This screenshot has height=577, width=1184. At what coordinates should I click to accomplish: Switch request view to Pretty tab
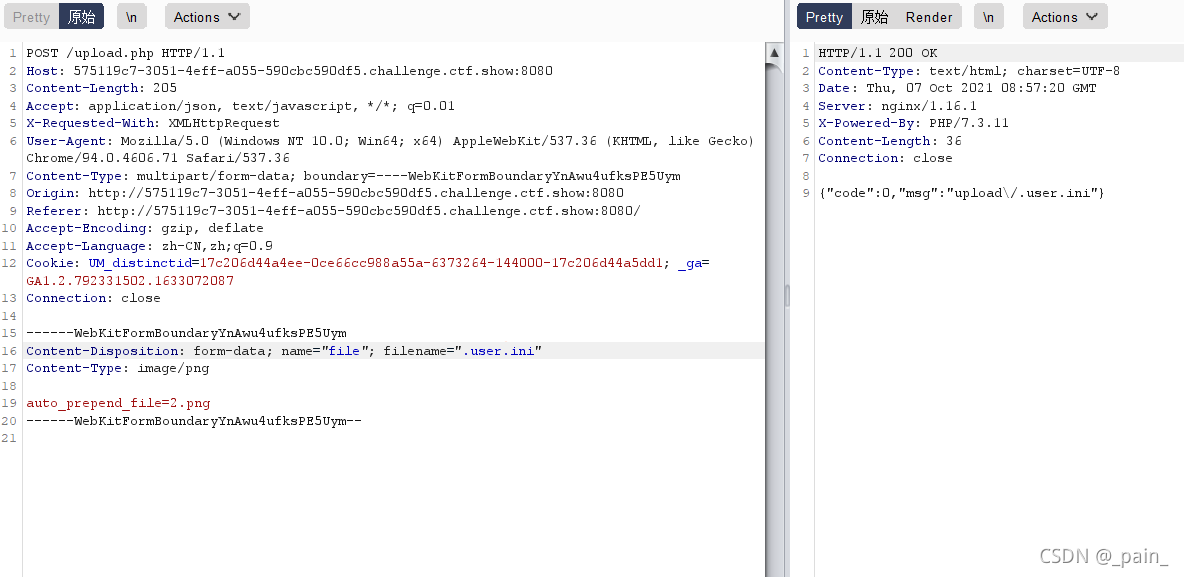pyautogui.click(x=31, y=17)
